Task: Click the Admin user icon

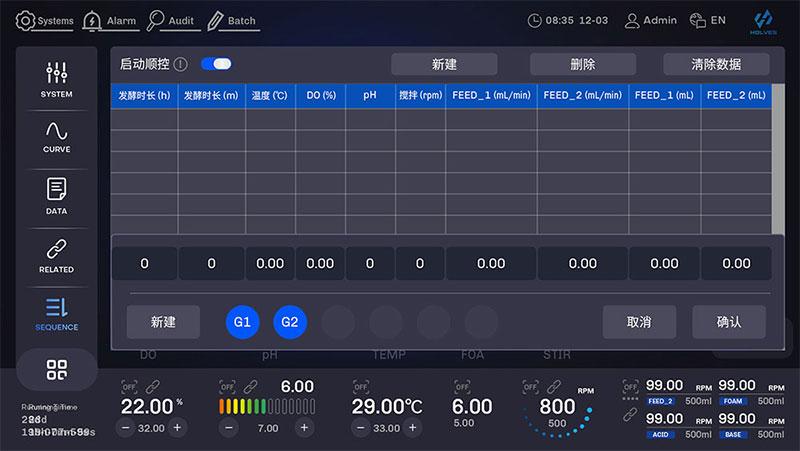Action: click(x=632, y=20)
